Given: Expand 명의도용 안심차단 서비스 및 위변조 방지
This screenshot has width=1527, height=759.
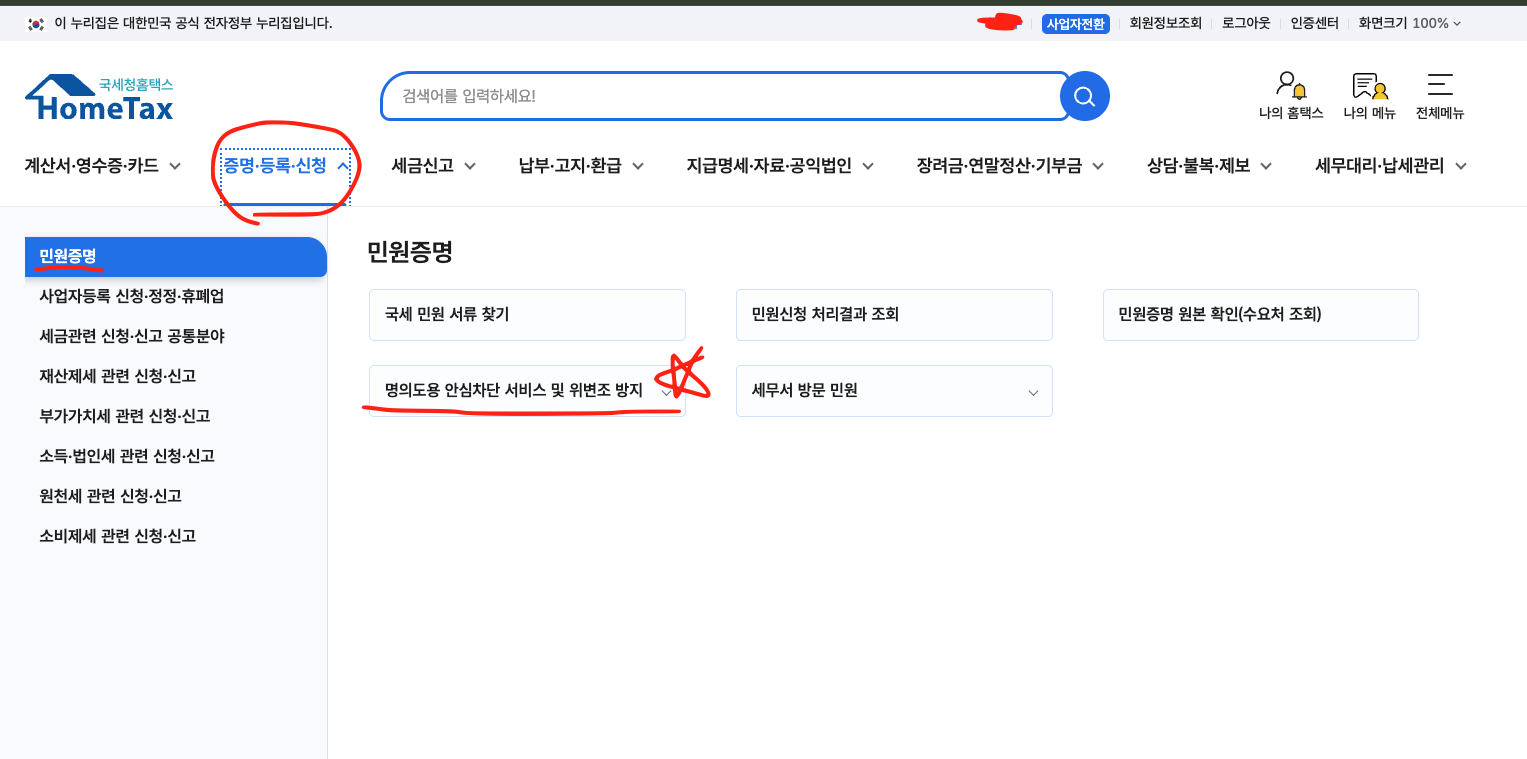Looking at the screenshot, I should pos(527,391).
